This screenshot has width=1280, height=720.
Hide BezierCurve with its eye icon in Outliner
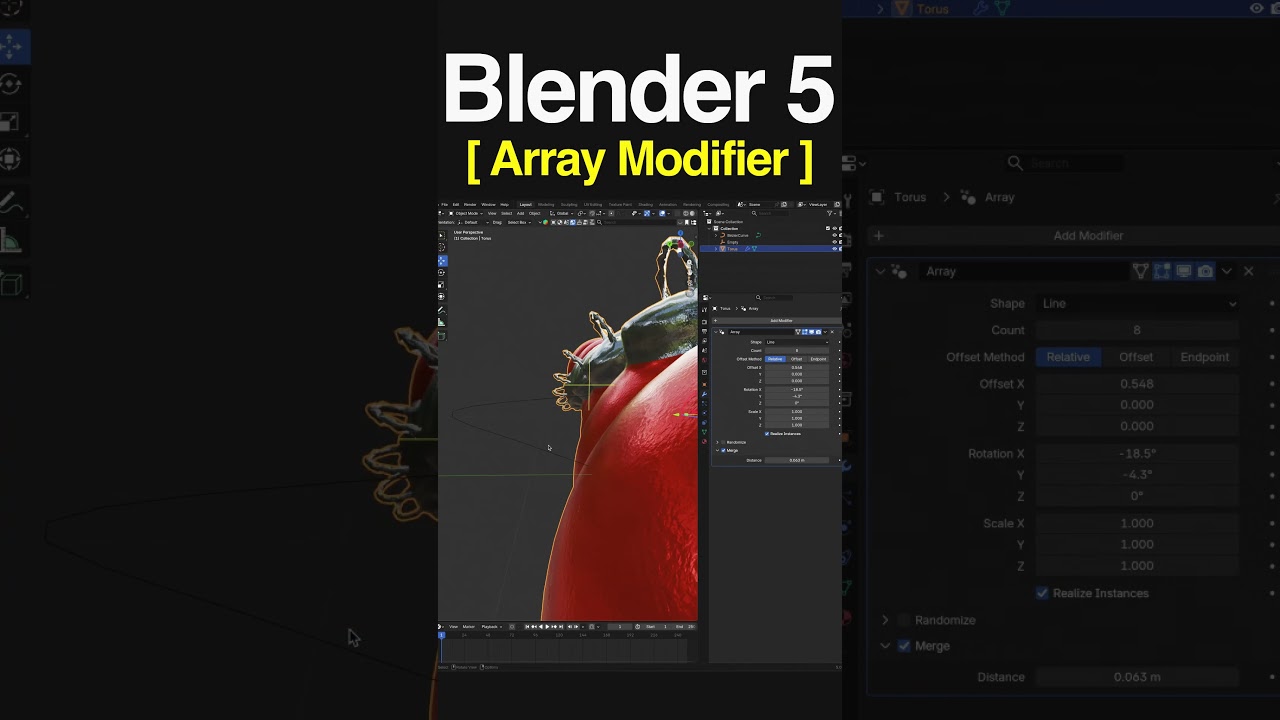(x=834, y=235)
